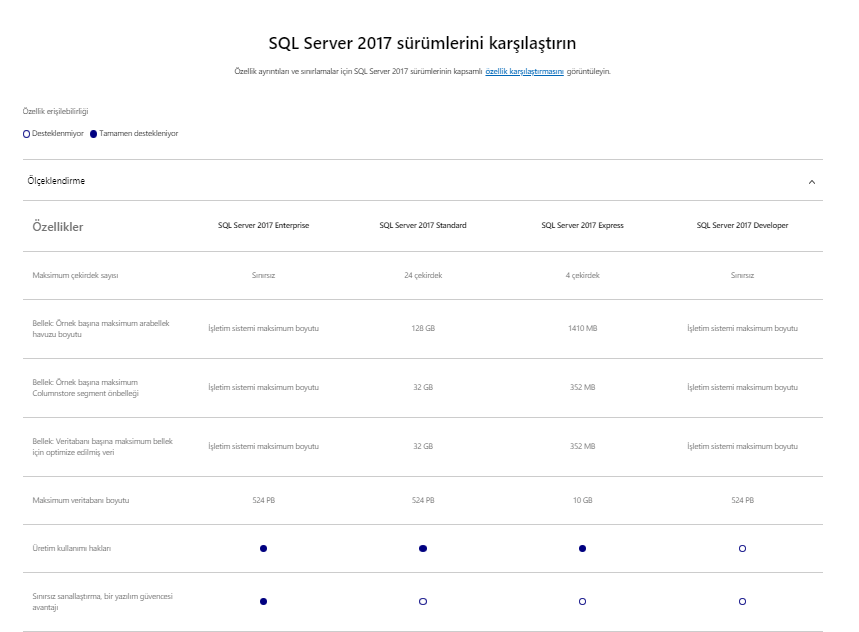Select the SQL Server 2017 Developer column header
This screenshot has height=632, width=859.
(x=742, y=225)
